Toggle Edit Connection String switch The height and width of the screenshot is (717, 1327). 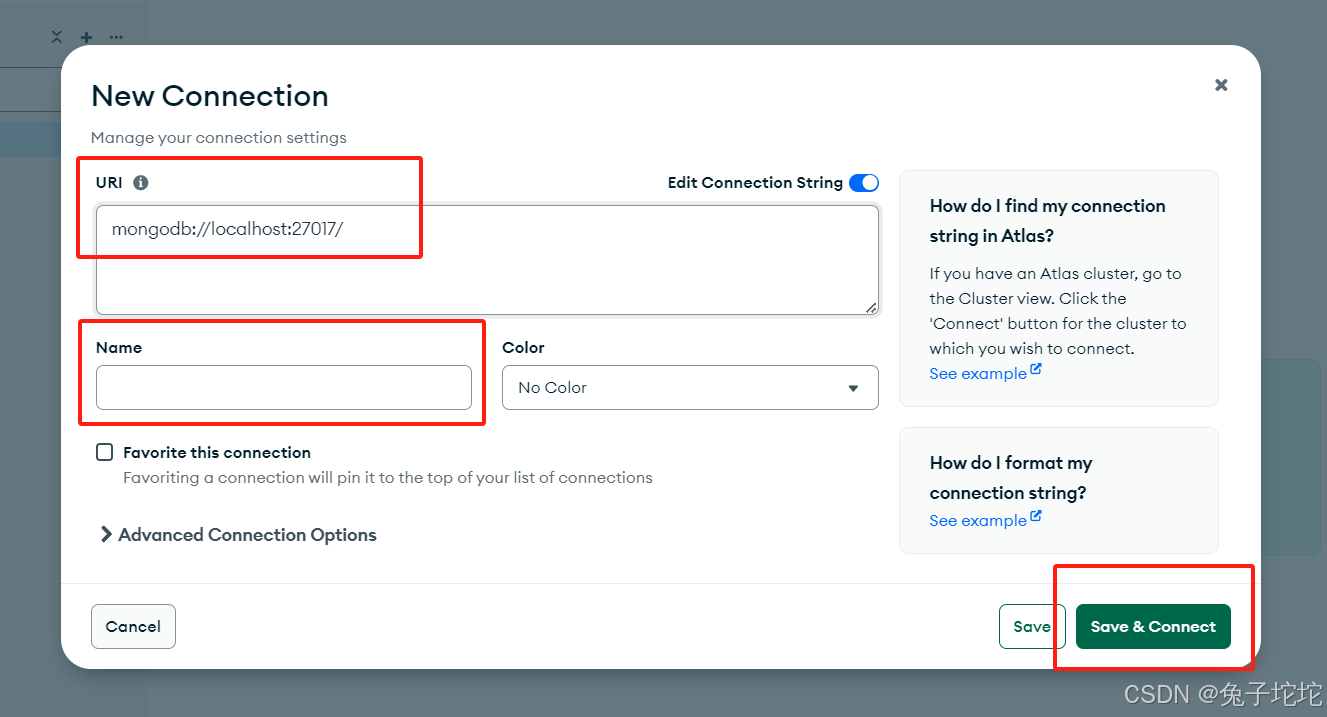[x=864, y=183]
